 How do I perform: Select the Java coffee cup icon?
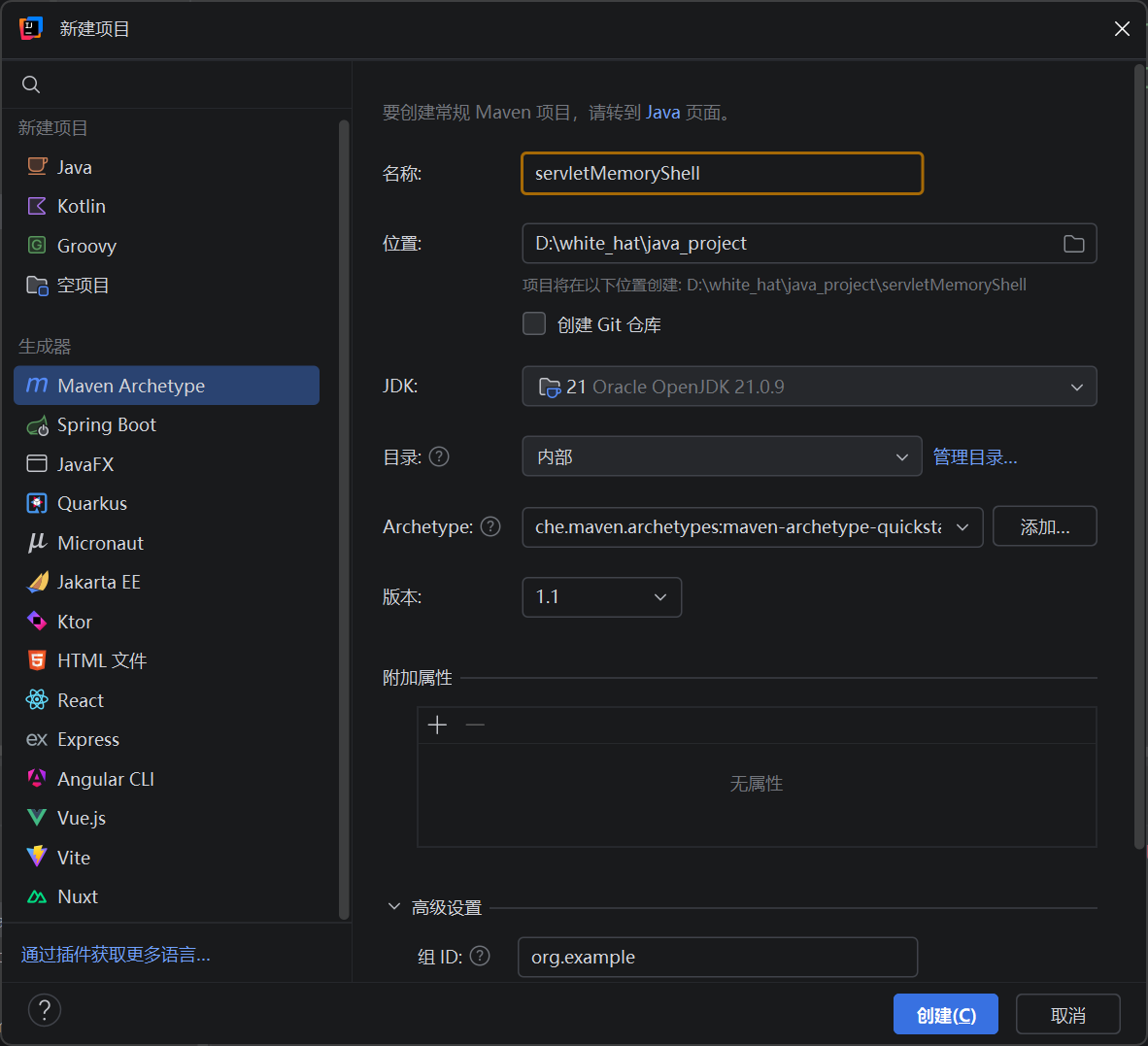click(37, 166)
